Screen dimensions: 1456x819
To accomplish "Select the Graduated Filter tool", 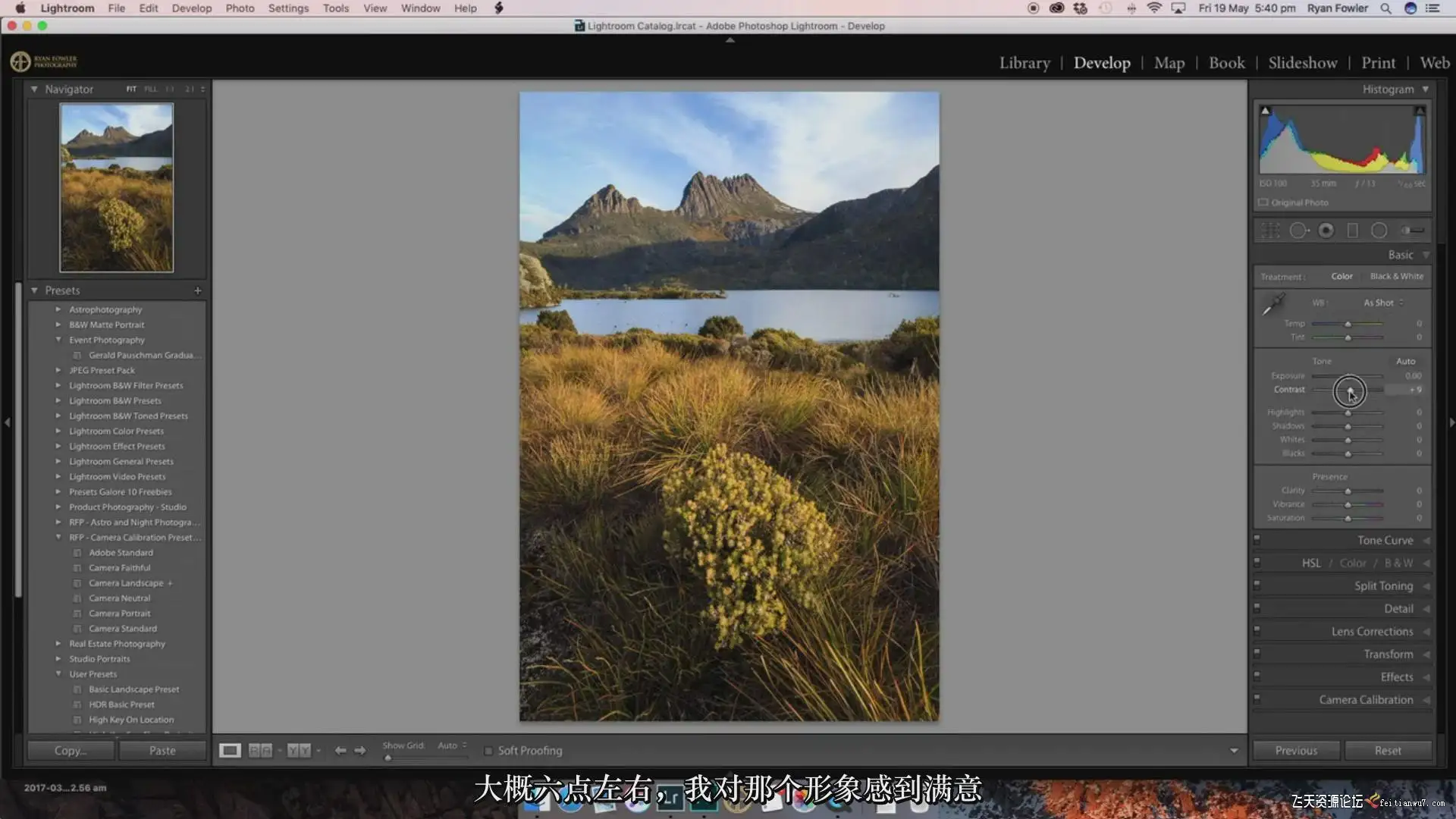I will tap(1352, 231).
